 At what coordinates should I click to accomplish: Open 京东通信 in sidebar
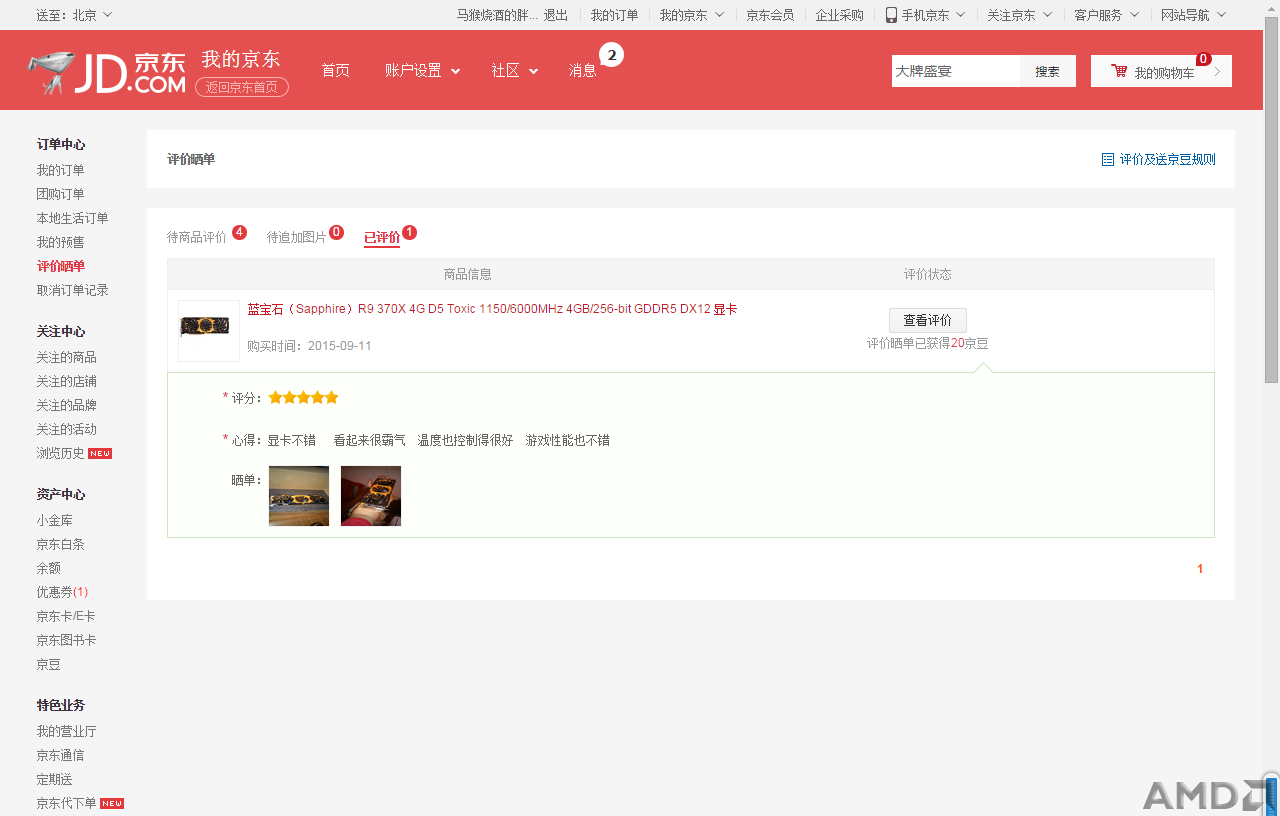point(61,755)
